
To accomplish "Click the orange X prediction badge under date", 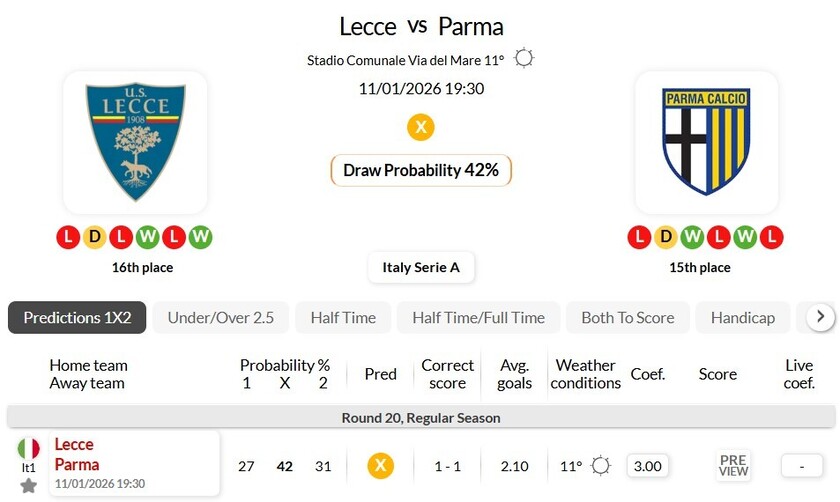I will [421, 128].
